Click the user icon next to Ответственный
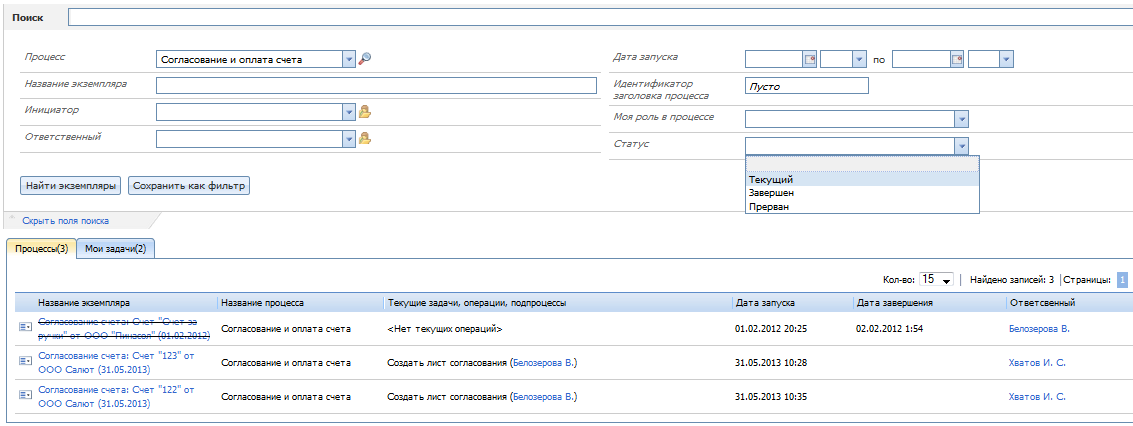 click(365, 139)
